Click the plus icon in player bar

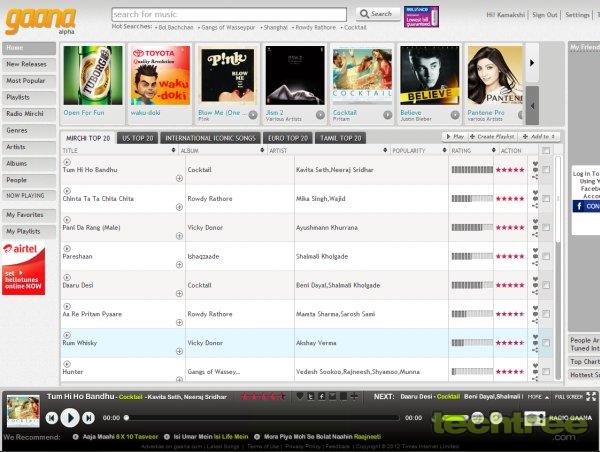tap(355, 397)
